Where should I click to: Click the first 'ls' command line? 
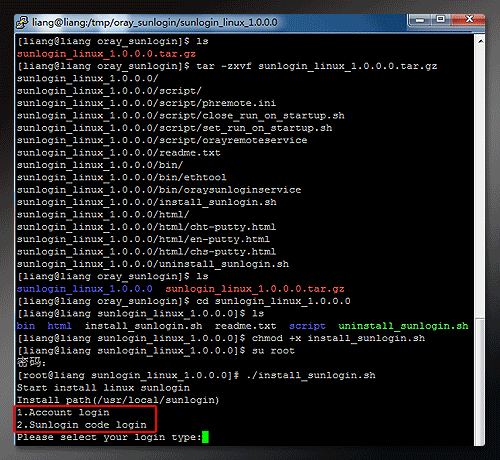tap(113, 42)
